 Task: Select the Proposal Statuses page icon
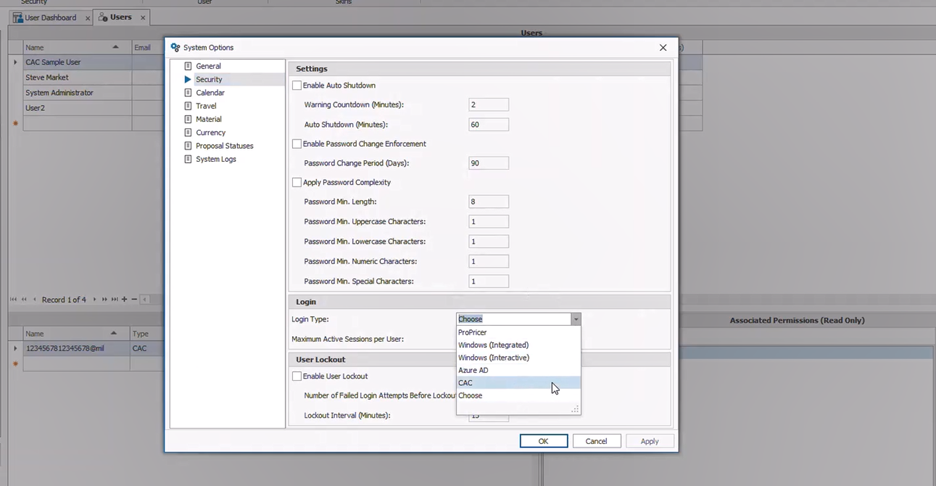187,146
